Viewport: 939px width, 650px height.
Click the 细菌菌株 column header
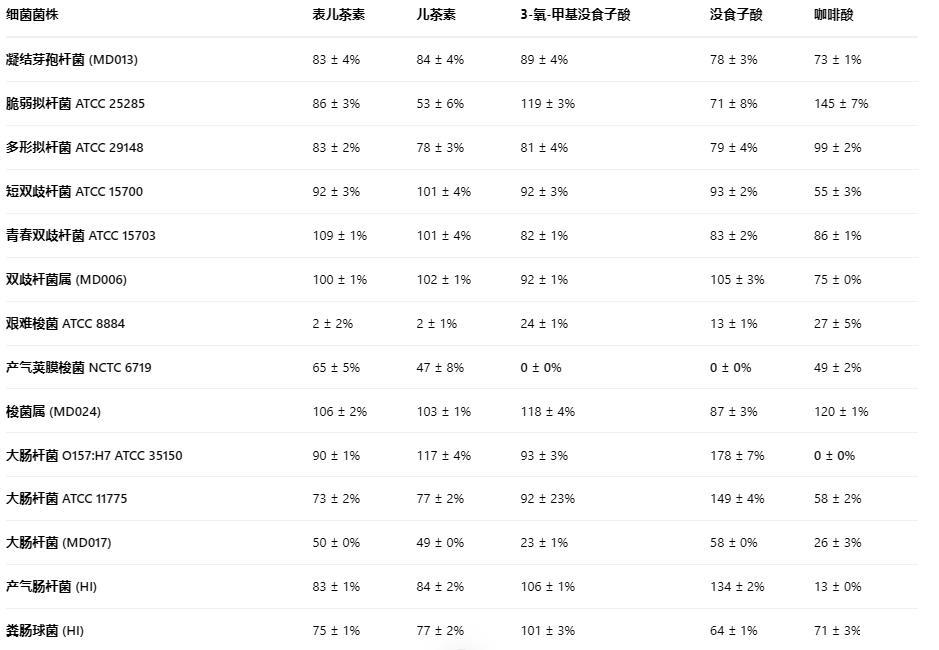32,15
